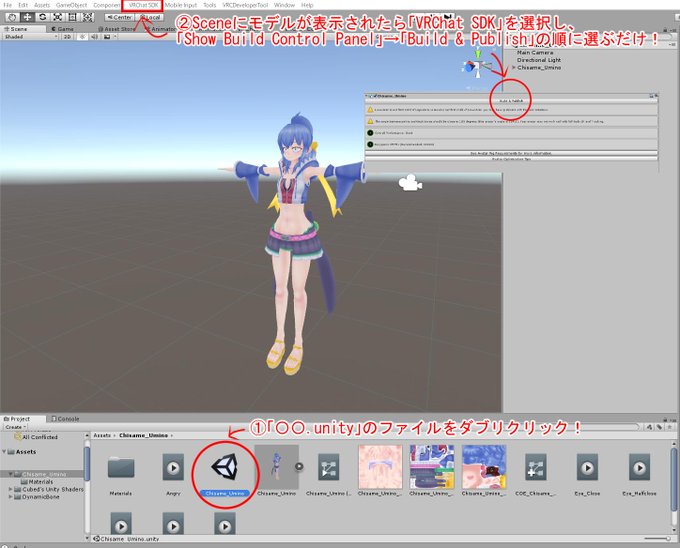The width and height of the screenshot is (680, 548).
Task: Select the Rotate tool in the toolbar
Action: (x=42, y=17)
